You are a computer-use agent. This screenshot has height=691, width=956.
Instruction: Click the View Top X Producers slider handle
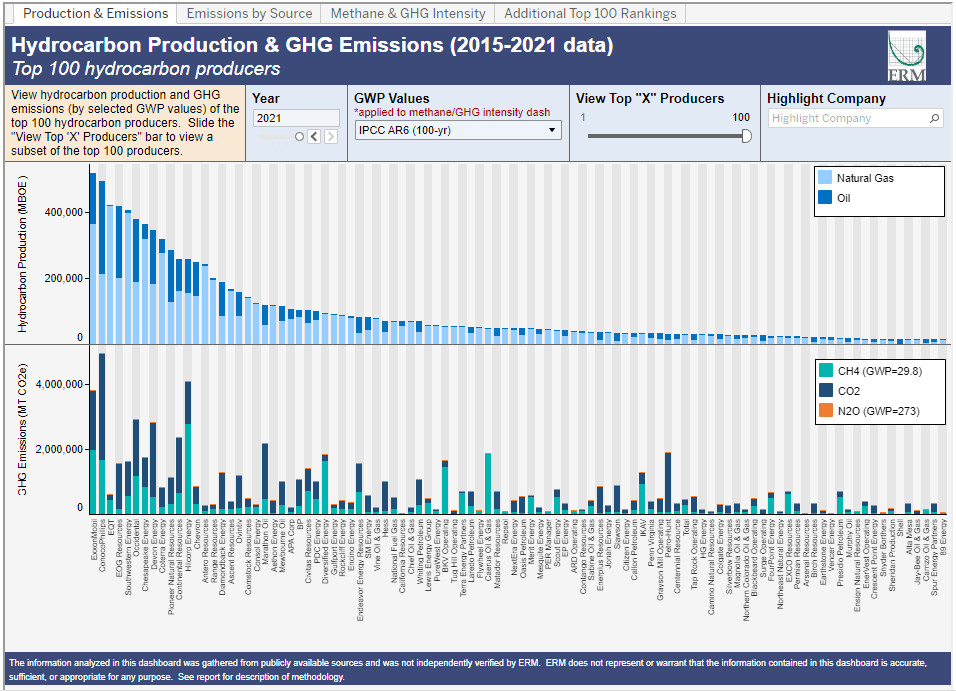[x=746, y=136]
